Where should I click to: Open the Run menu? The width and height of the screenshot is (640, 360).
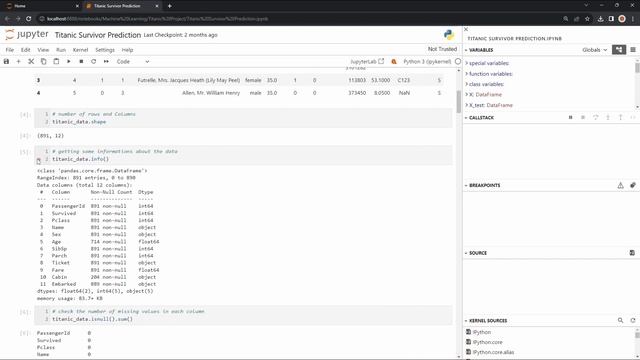coord(61,50)
